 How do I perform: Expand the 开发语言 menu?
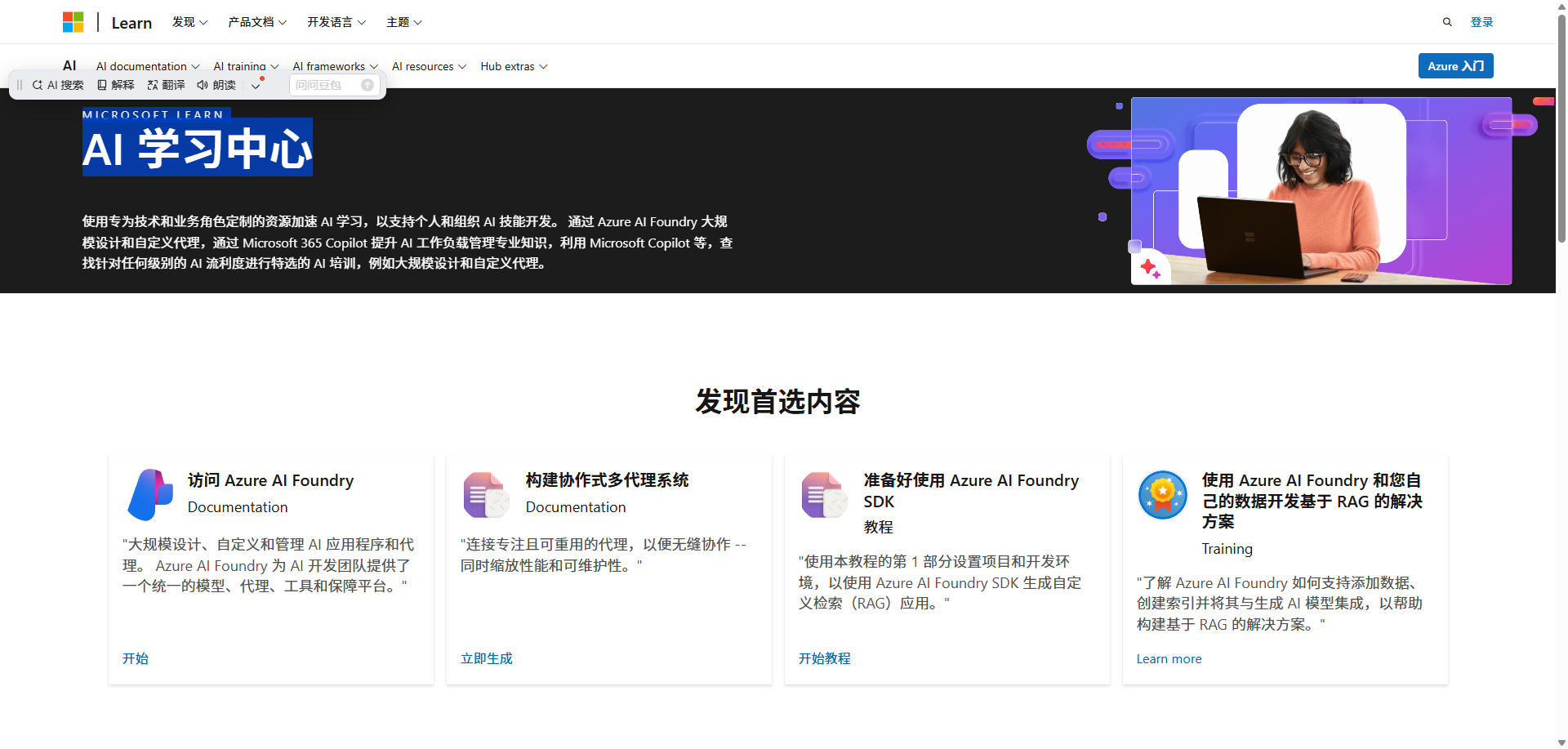pos(336,22)
